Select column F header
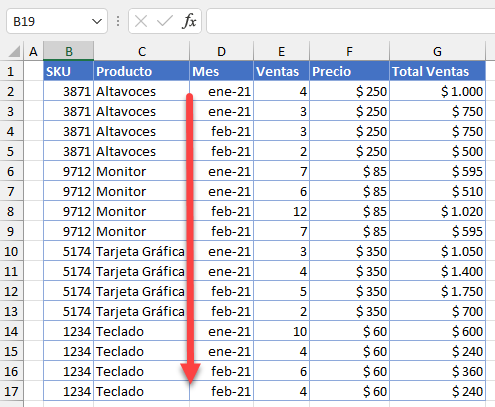495x407 pixels. [349, 51]
